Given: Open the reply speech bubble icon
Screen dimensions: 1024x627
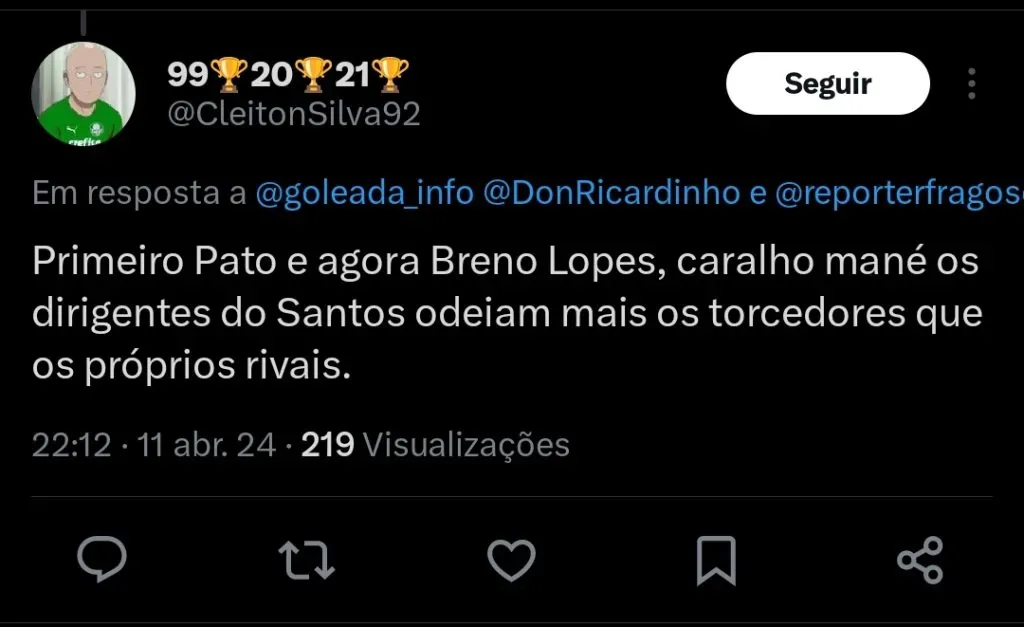Looking at the screenshot, I should [x=102, y=559].
